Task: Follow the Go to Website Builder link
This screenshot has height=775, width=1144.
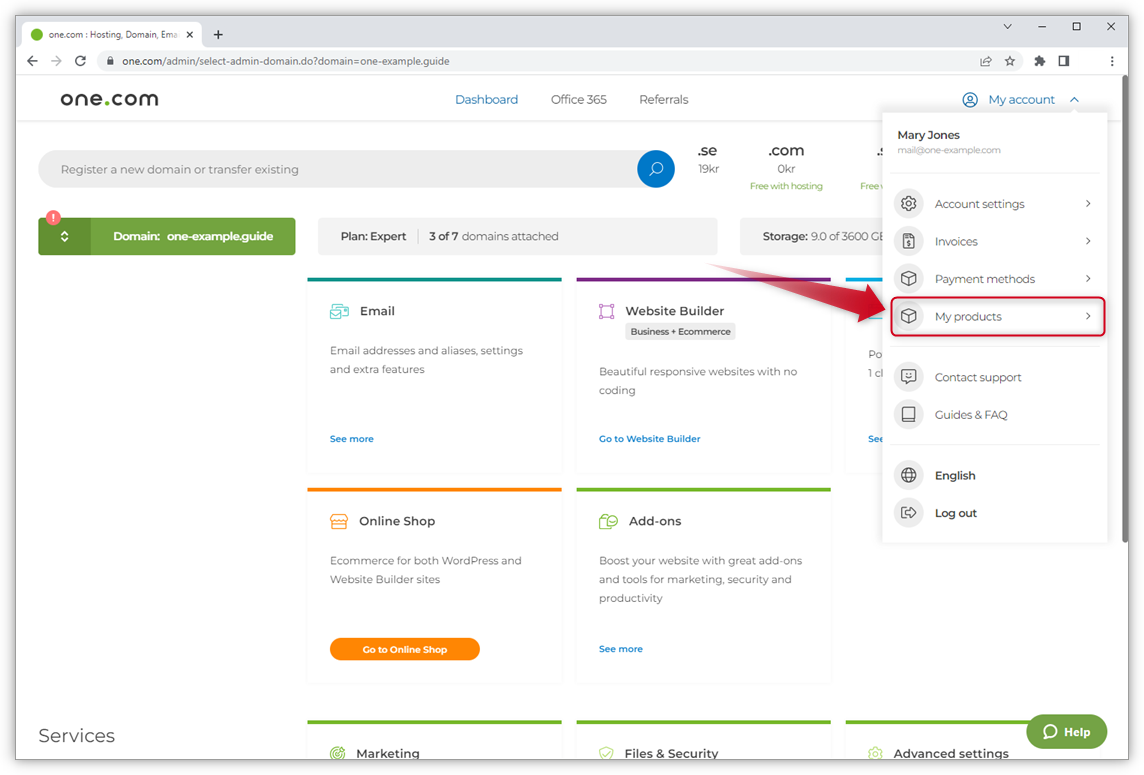Action: coord(649,439)
